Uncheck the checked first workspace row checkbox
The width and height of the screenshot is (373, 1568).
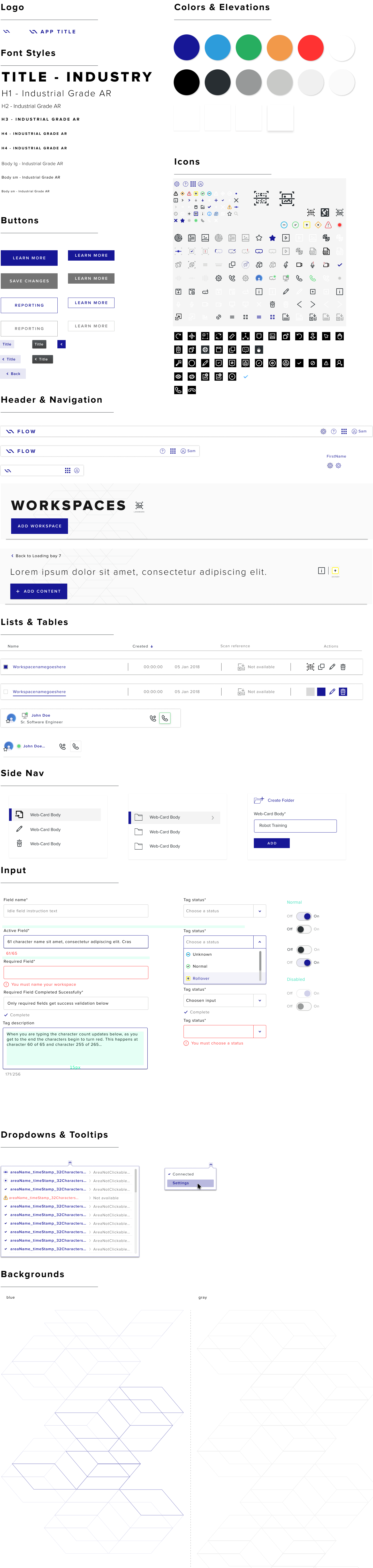click(6, 667)
